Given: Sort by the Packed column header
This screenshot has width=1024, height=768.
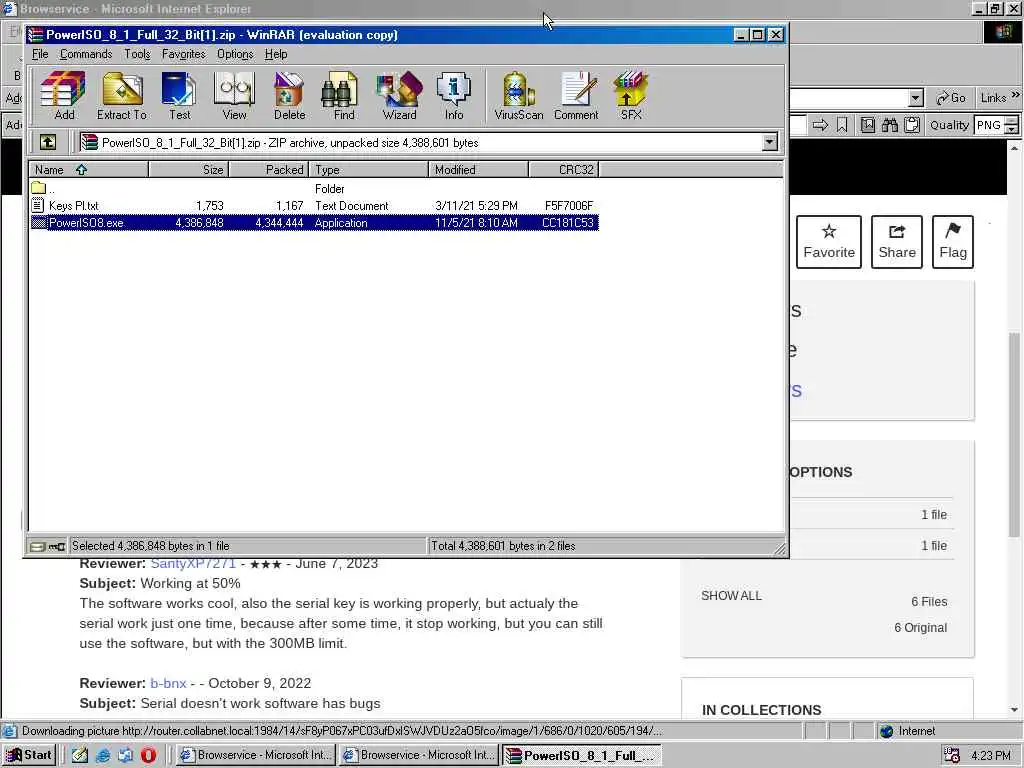Looking at the screenshot, I should pyautogui.click(x=268, y=170).
